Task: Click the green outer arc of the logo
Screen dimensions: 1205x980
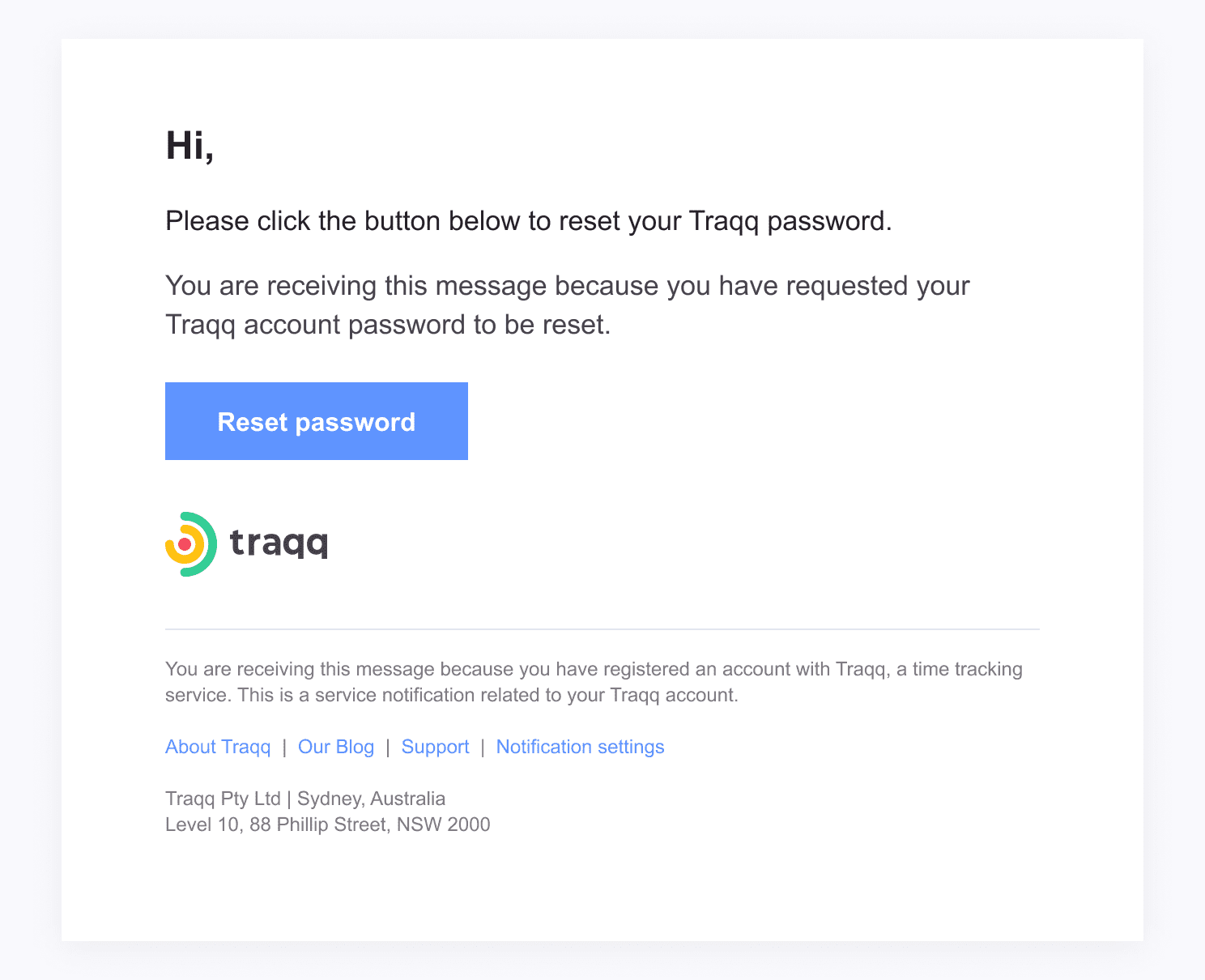Action: pyautogui.click(x=211, y=544)
